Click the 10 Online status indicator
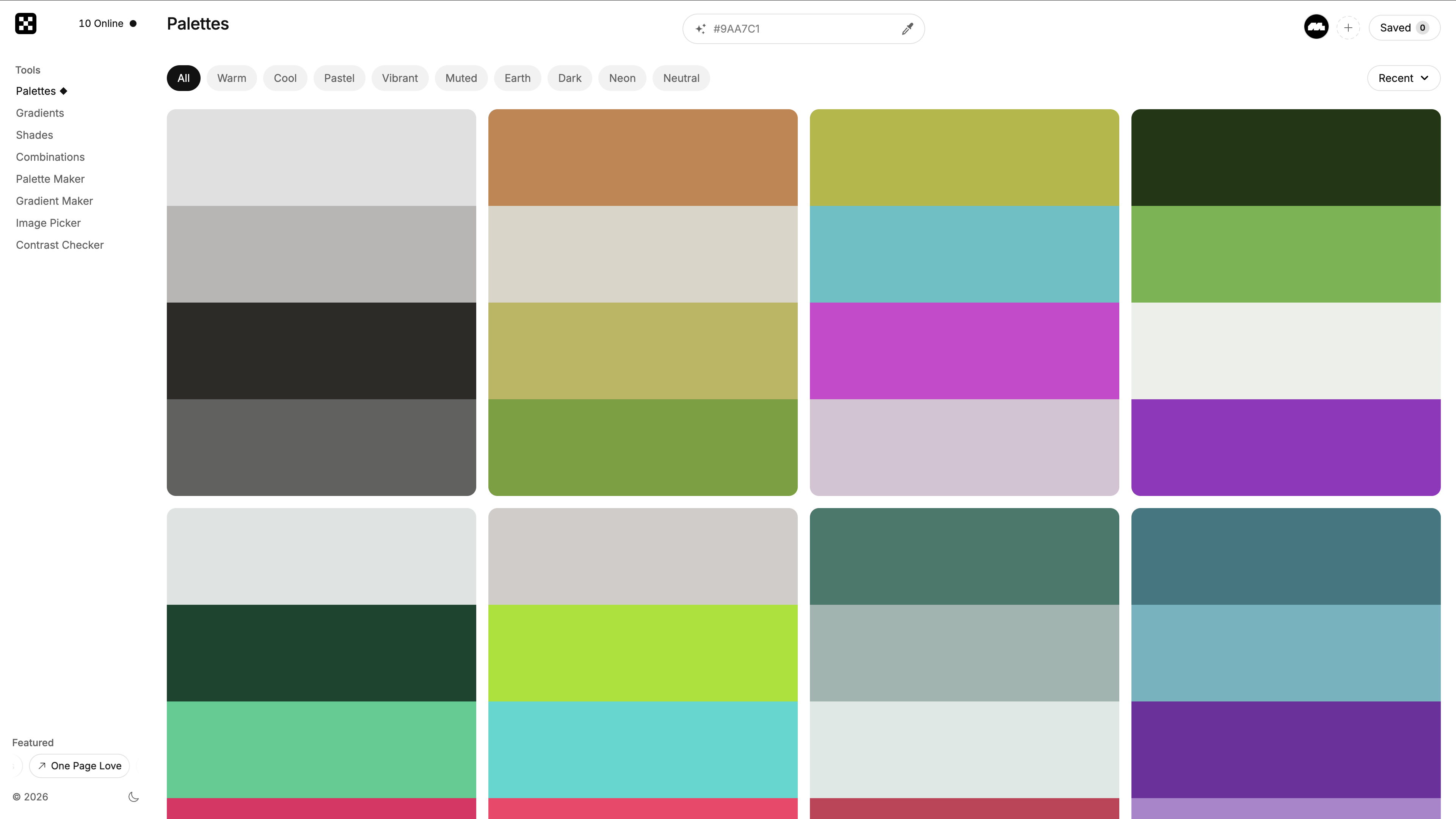The image size is (1456, 819). (x=107, y=23)
